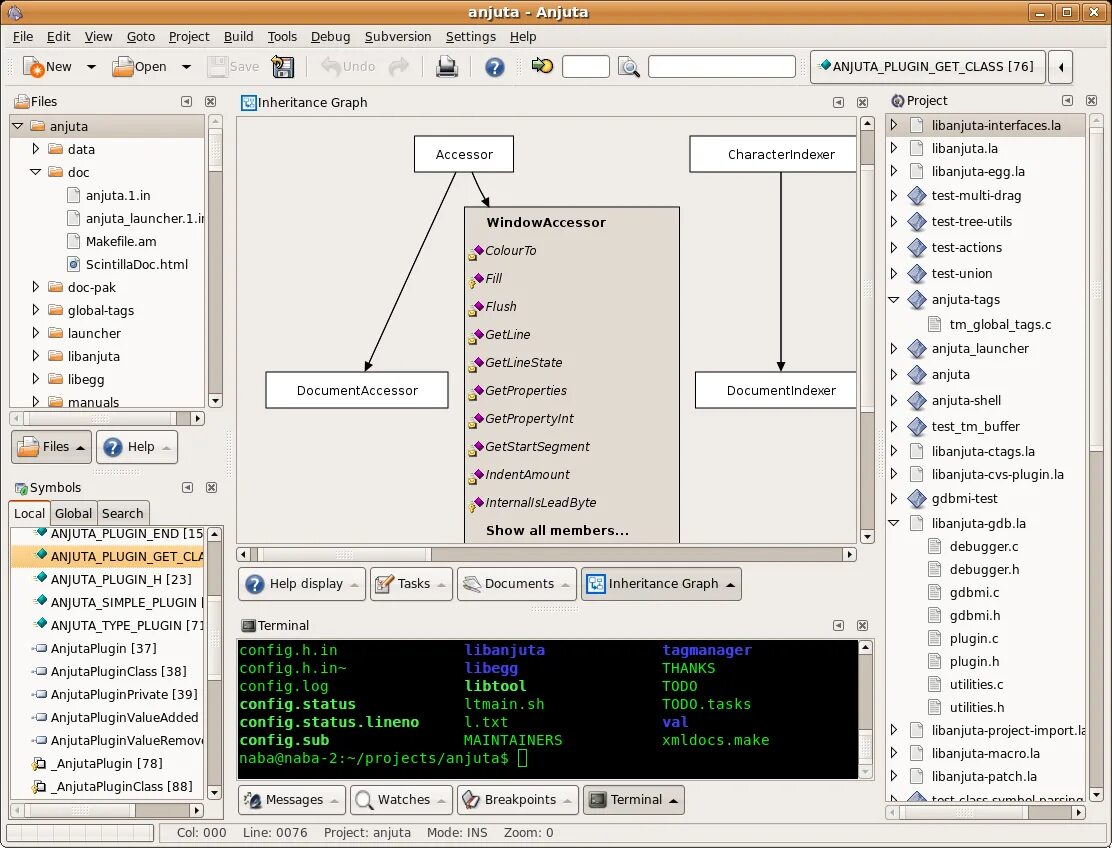Expand the libanjuta folder in Files
The height and width of the screenshot is (848, 1112).
pyautogui.click(x=35, y=356)
